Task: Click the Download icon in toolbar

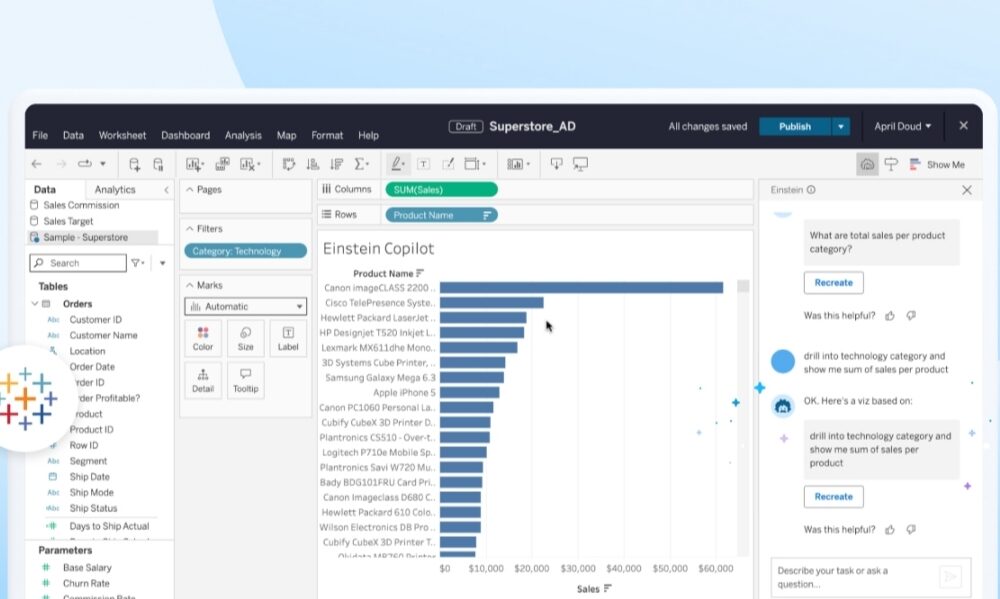Action: click(556, 164)
